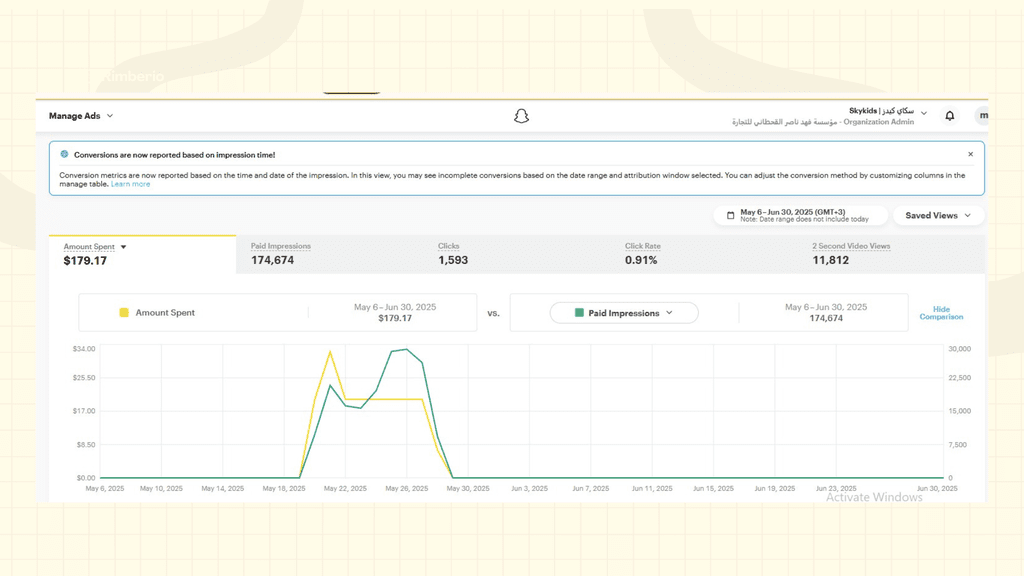Viewport: 1024px width, 576px height.
Task: Select the Clicks metric tab
Action: pos(453,254)
